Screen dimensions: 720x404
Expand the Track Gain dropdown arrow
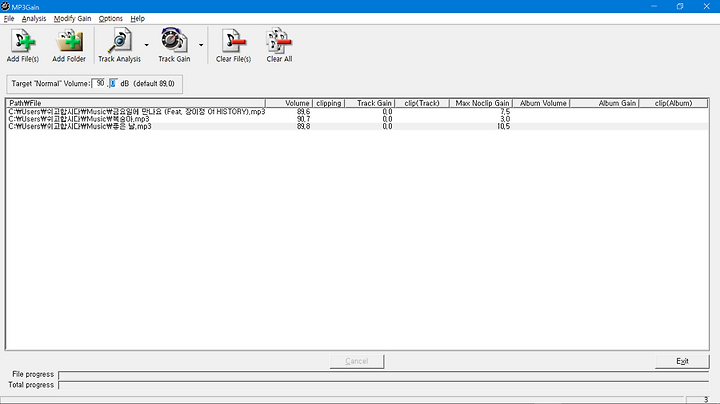coord(201,45)
